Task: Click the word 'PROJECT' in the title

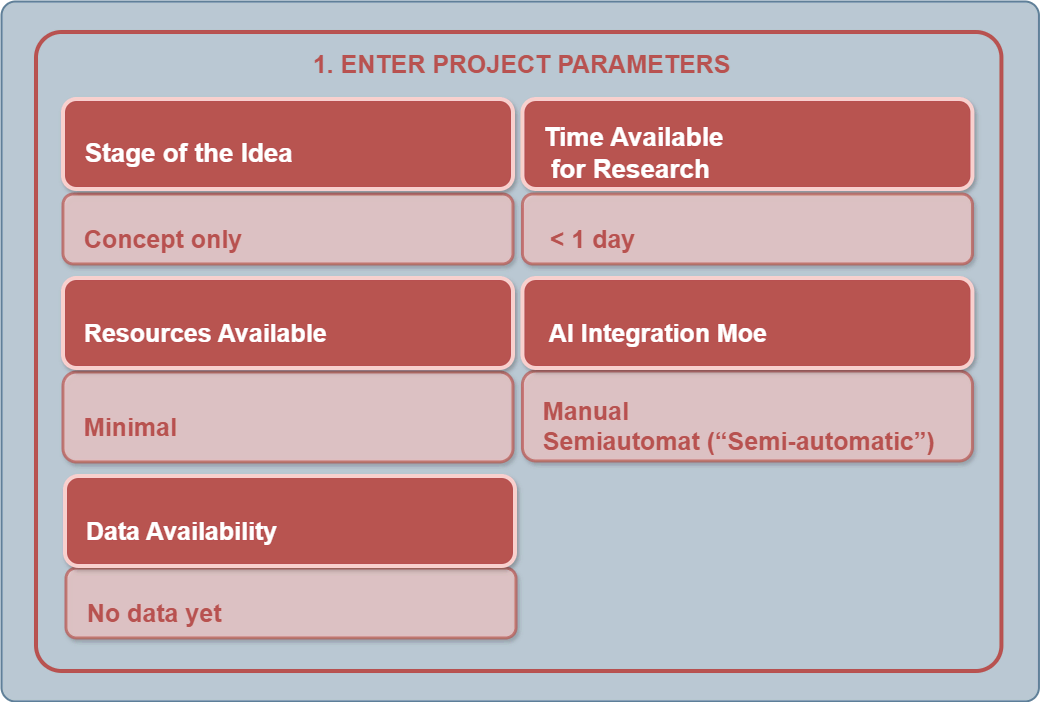Action: (494, 65)
